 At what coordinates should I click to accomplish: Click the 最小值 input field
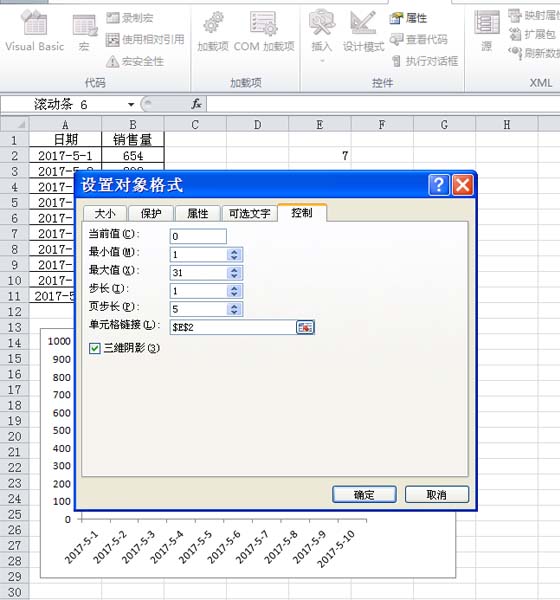pos(198,254)
